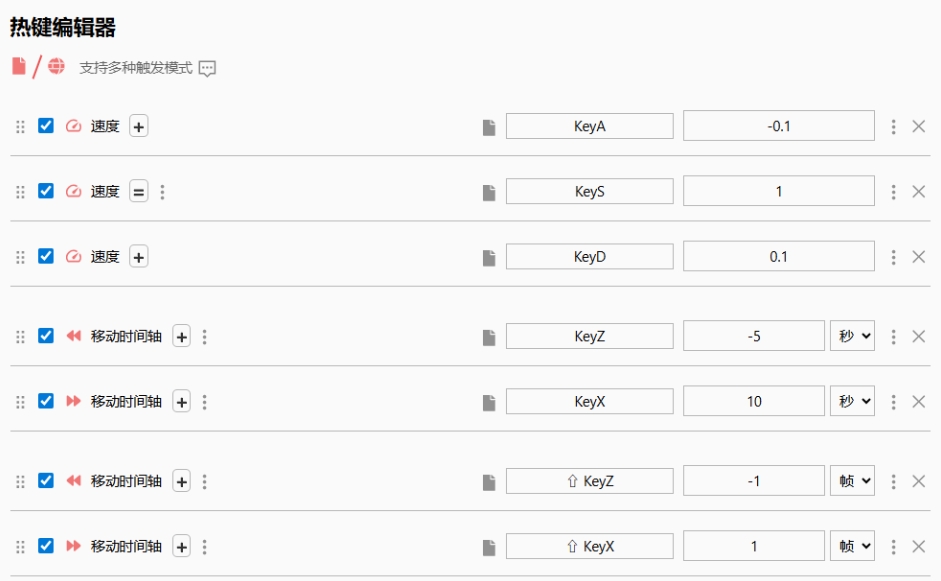
Task: Change unit dropdown on KeyX 10 row
Action: [x=852, y=401]
